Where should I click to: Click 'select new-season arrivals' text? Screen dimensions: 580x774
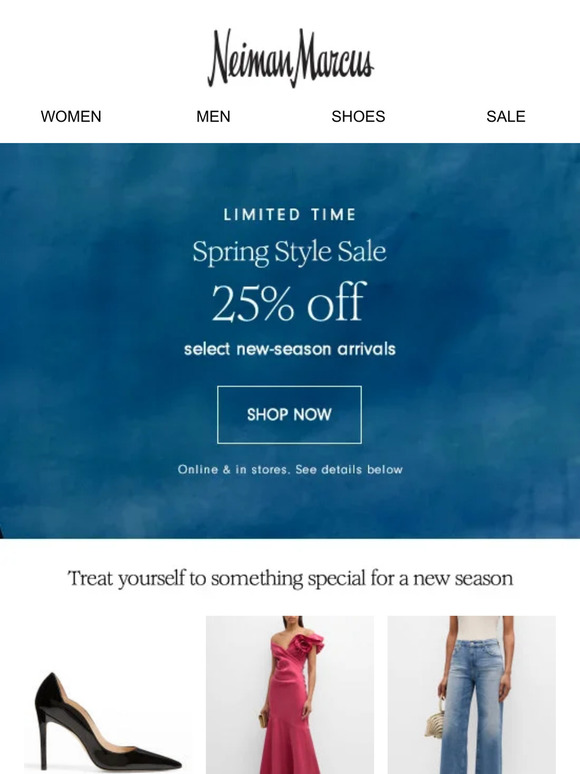[290, 349]
